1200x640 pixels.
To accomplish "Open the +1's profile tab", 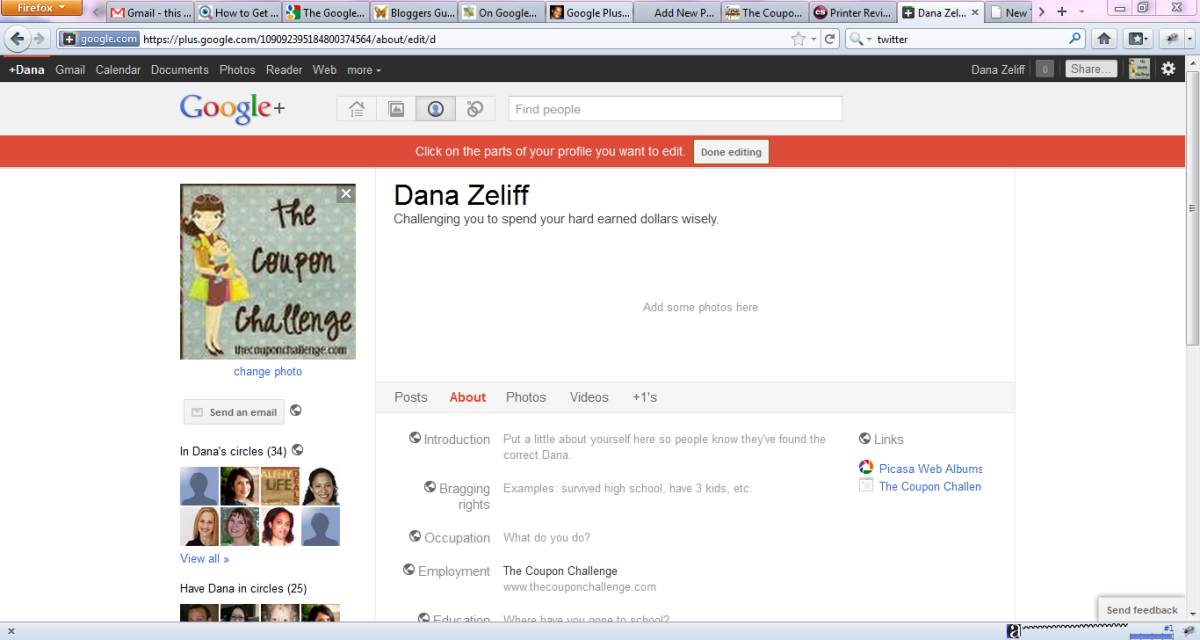I will [645, 397].
